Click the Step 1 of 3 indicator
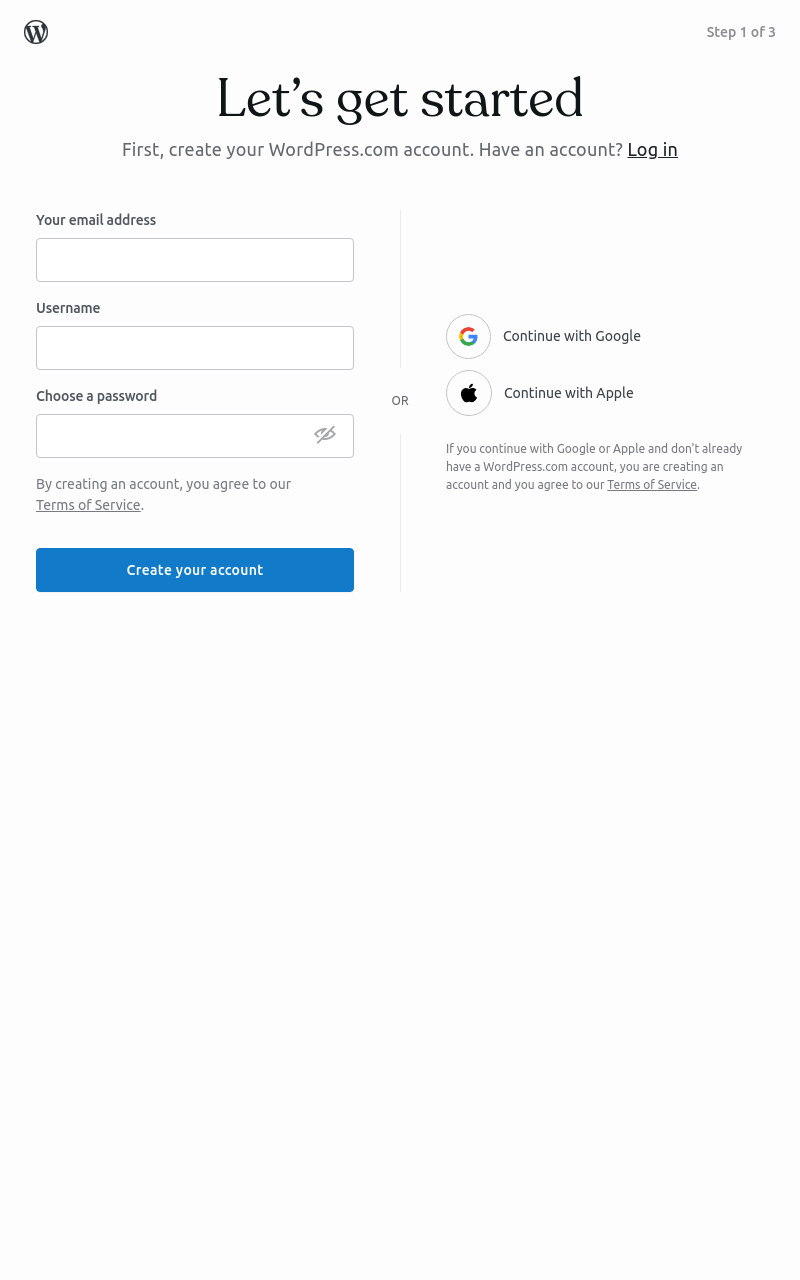 click(741, 32)
